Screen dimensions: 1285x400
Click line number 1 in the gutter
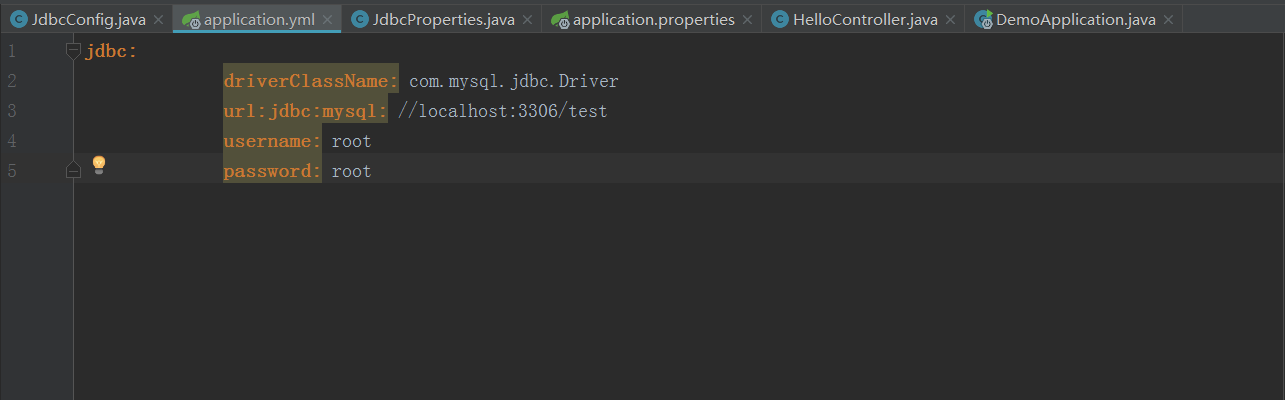[x=10, y=51]
